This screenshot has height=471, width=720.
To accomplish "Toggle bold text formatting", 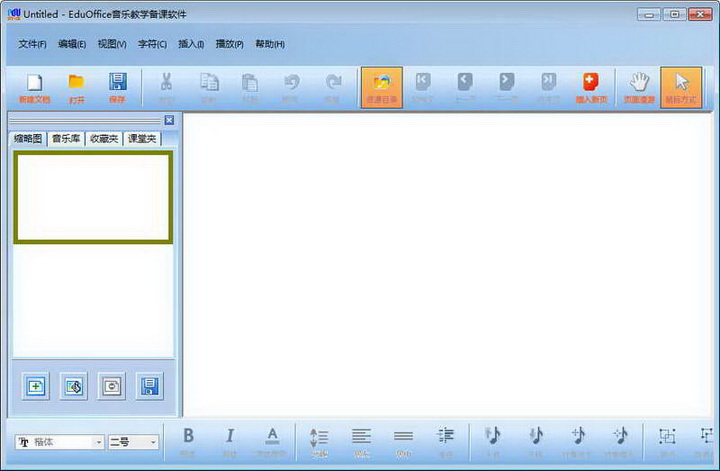I will pyautogui.click(x=188, y=440).
